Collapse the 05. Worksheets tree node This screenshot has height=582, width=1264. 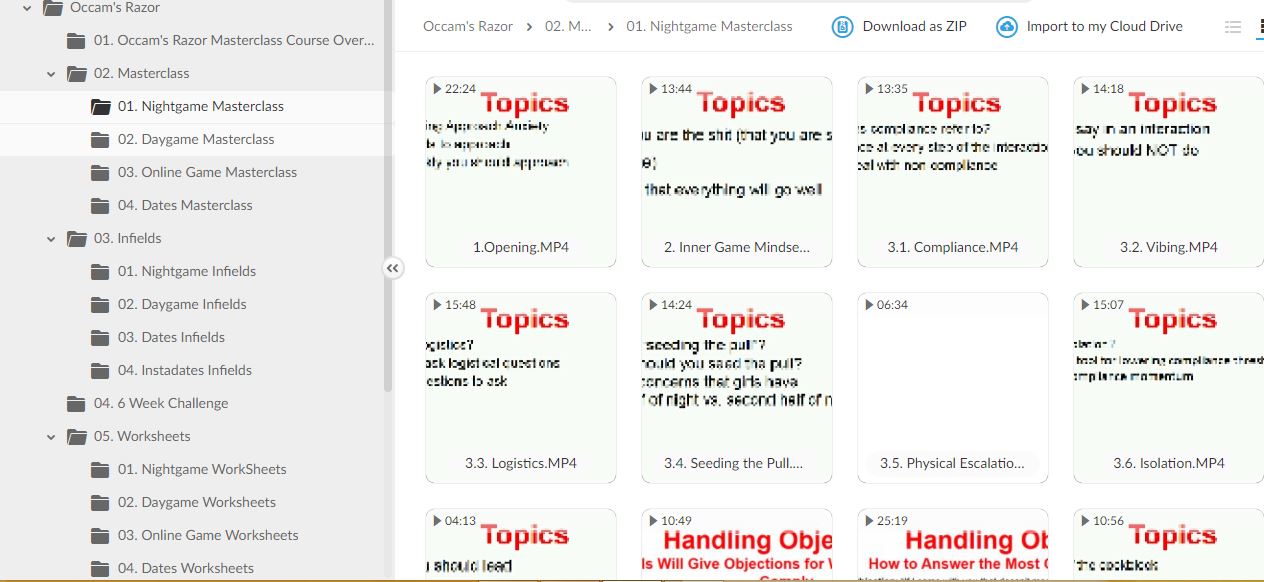point(51,437)
